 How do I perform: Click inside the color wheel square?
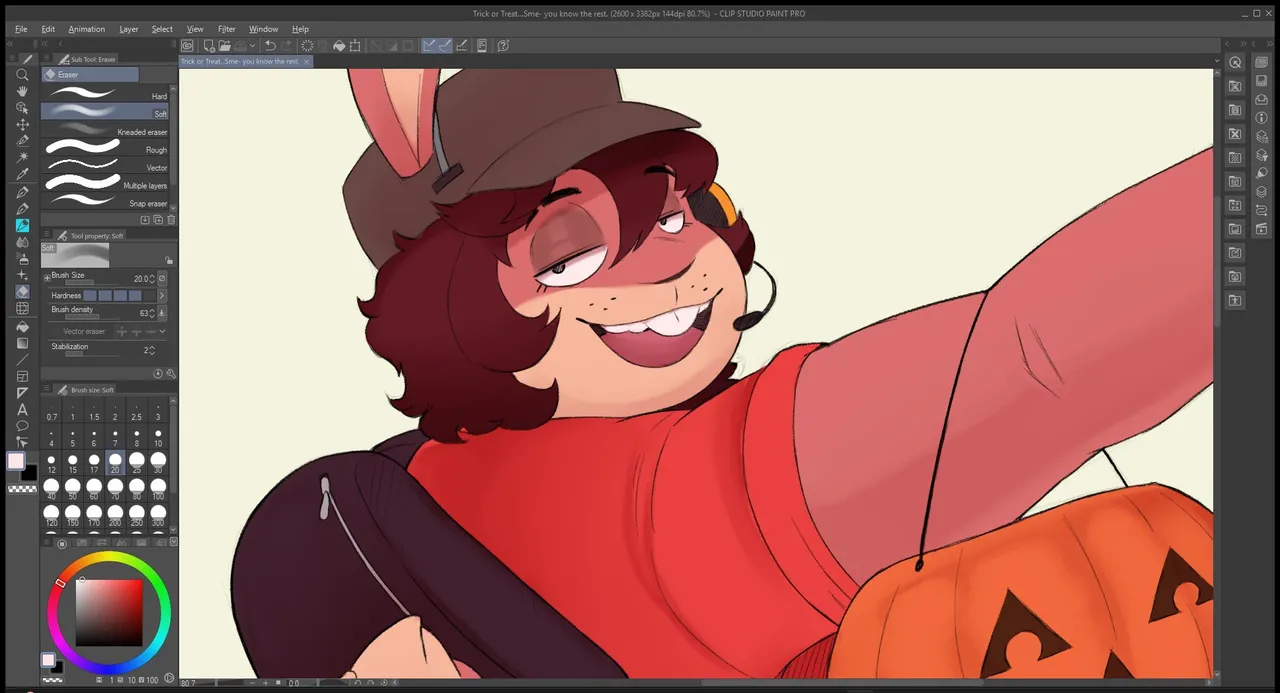pos(109,610)
